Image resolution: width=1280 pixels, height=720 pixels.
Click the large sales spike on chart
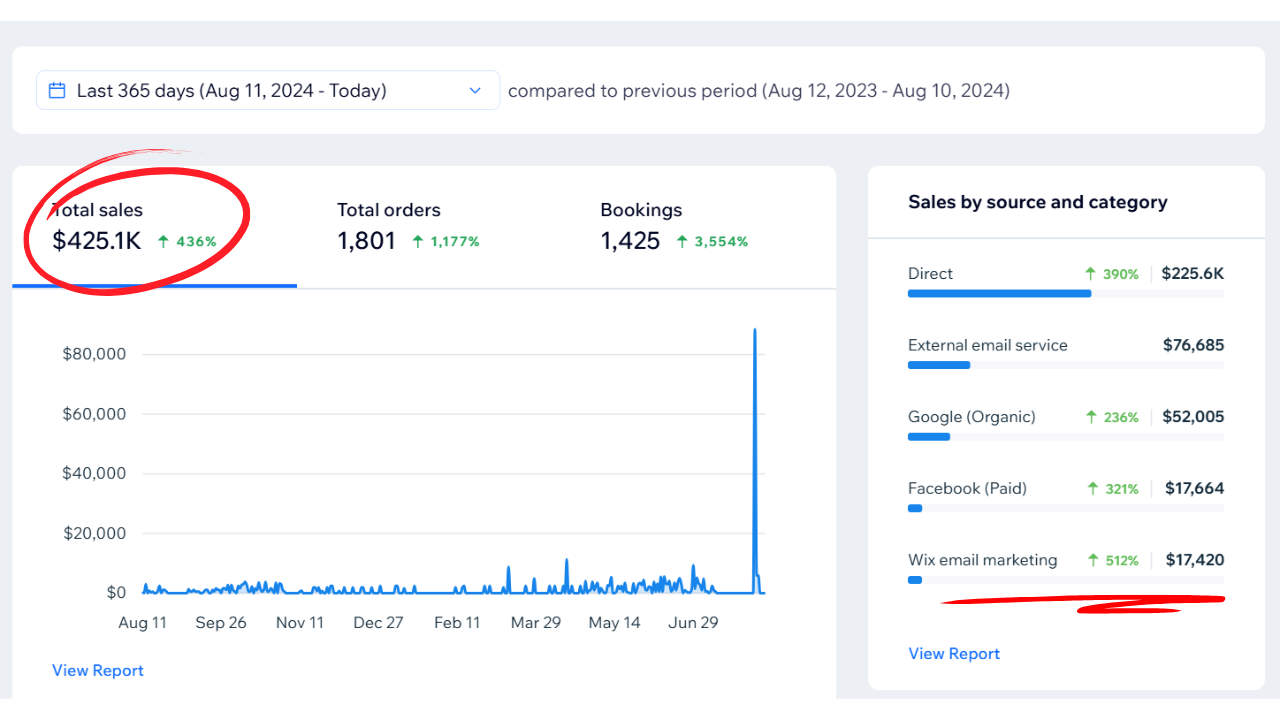tap(754, 400)
